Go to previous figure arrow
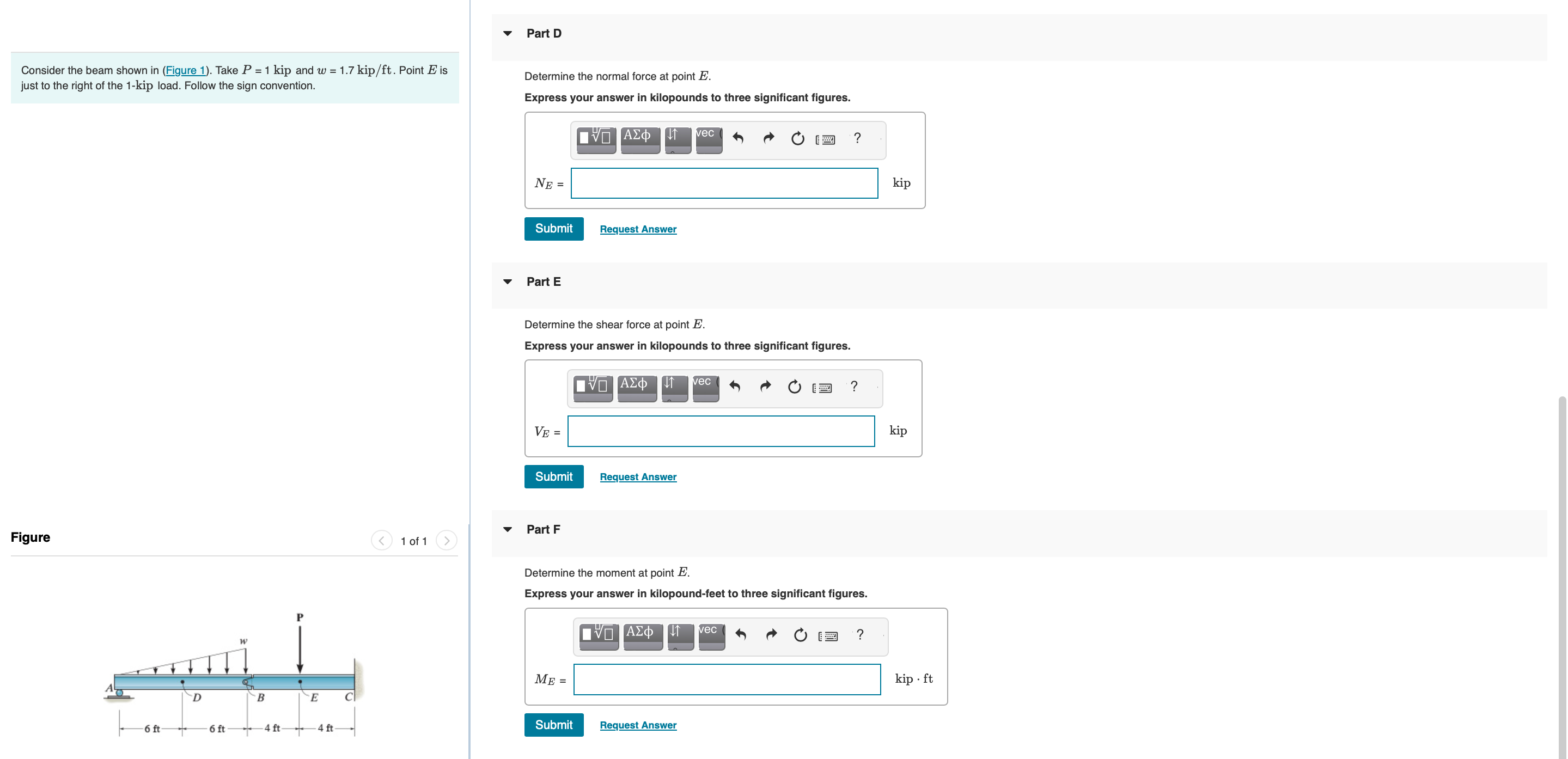The width and height of the screenshot is (1568, 759). (x=382, y=541)
